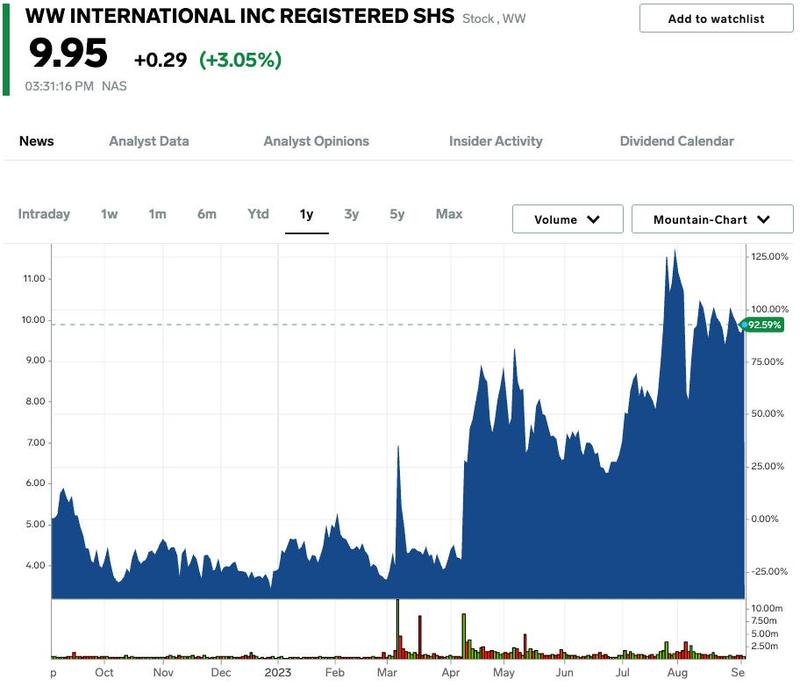
Task: View the Insider Activity tab
Action: [495, 141]
